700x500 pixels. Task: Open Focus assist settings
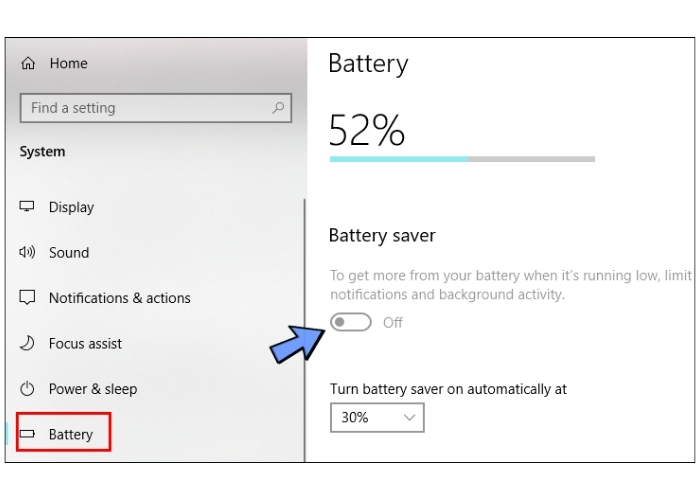tap(85, 343)
